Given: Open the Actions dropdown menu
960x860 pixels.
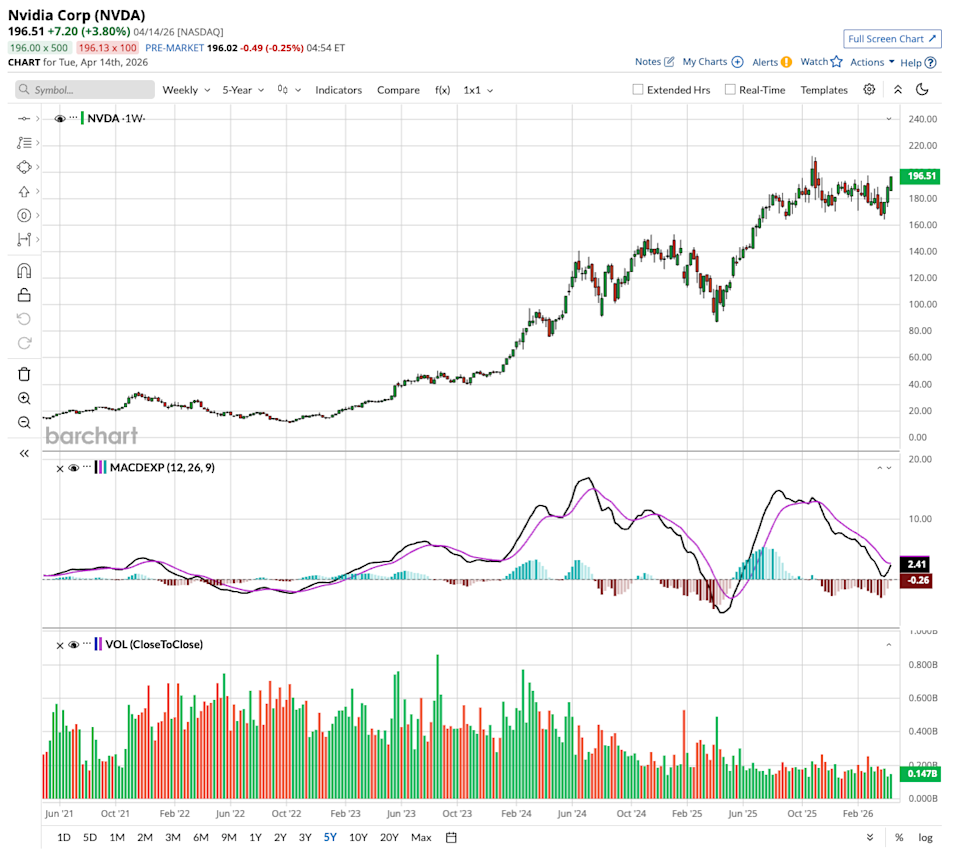Looking at the screenshot, I should point(872,62).
